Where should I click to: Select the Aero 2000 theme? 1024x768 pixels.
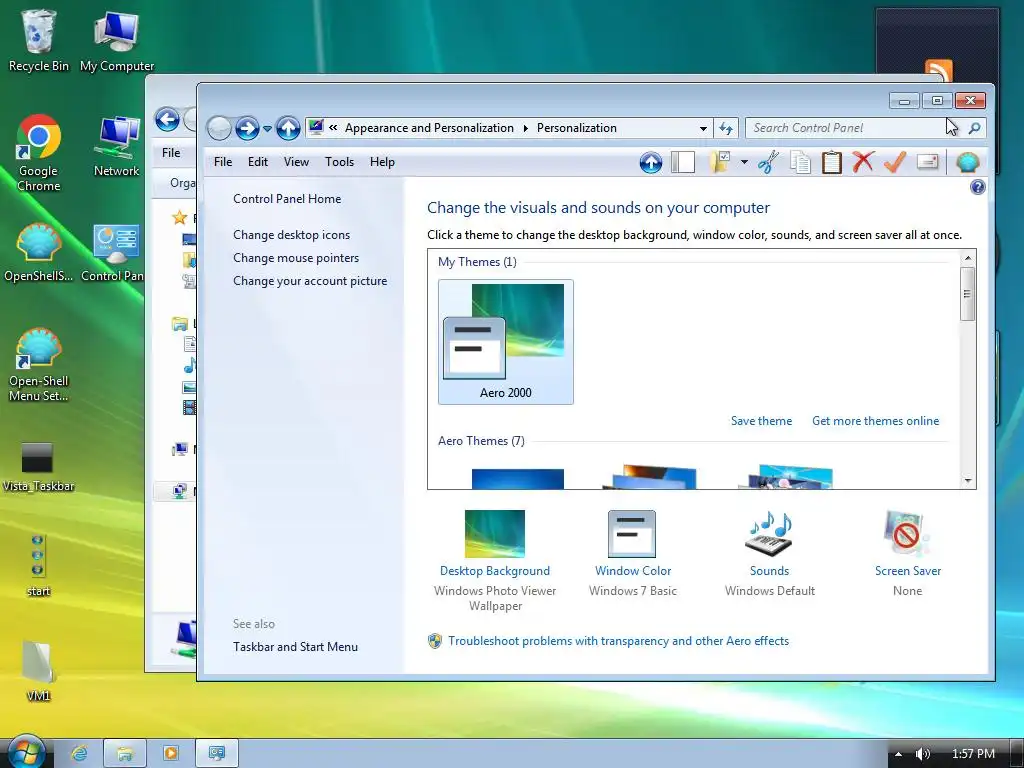click(505, 342)
